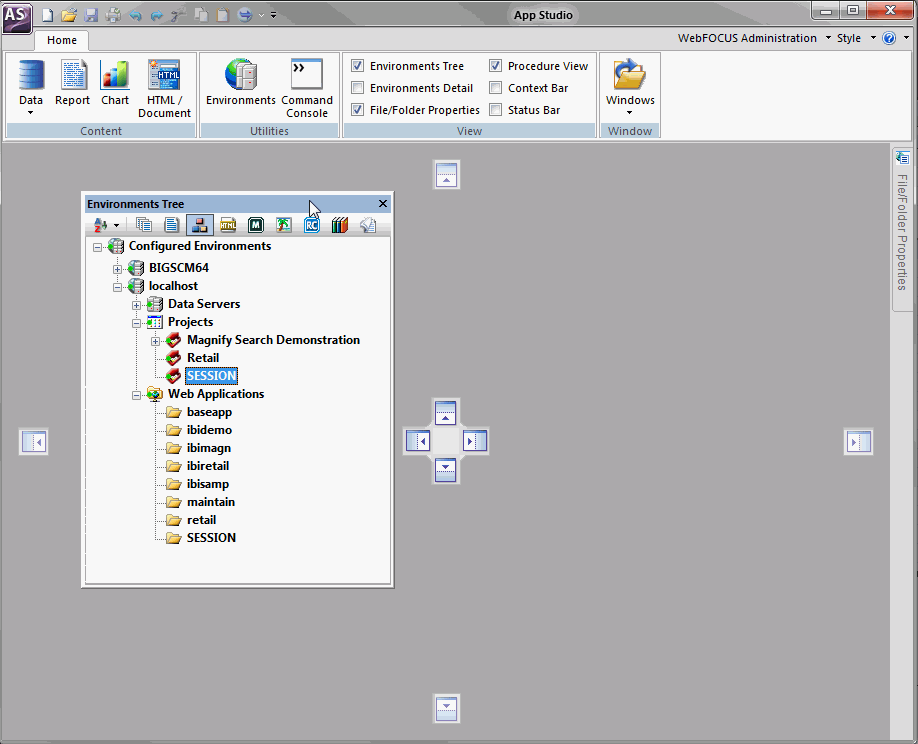Expand Magnify Search Demonstration project

point(155,341)
